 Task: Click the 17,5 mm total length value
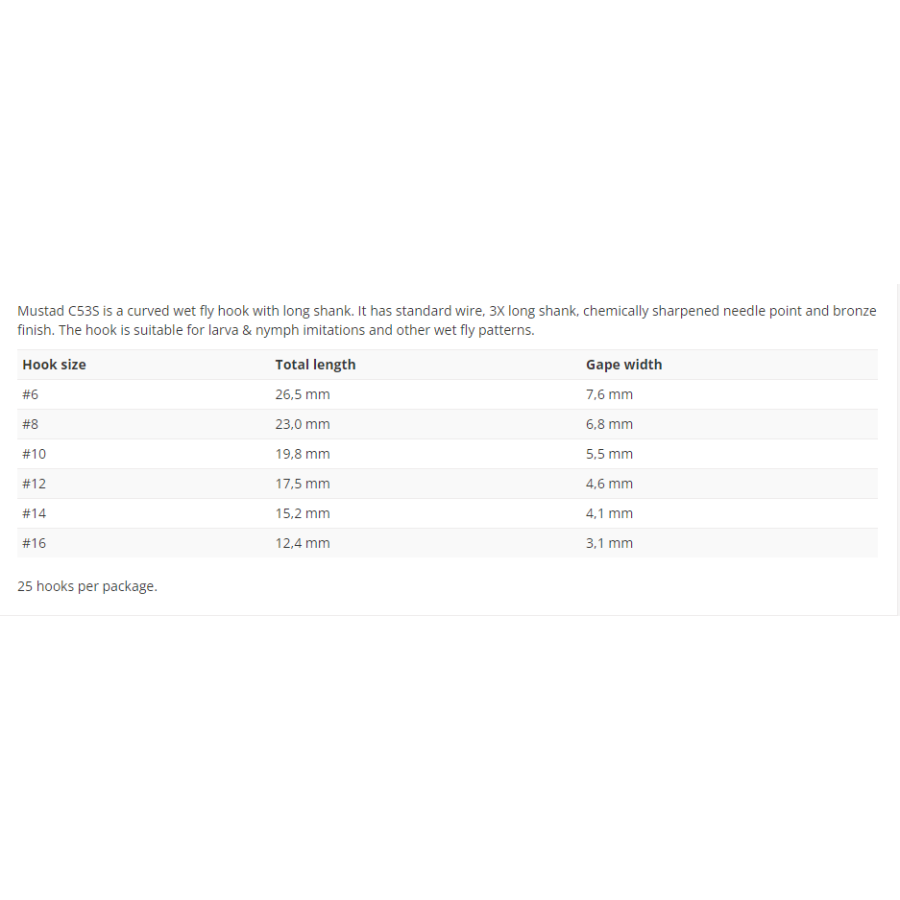point(302,484)
